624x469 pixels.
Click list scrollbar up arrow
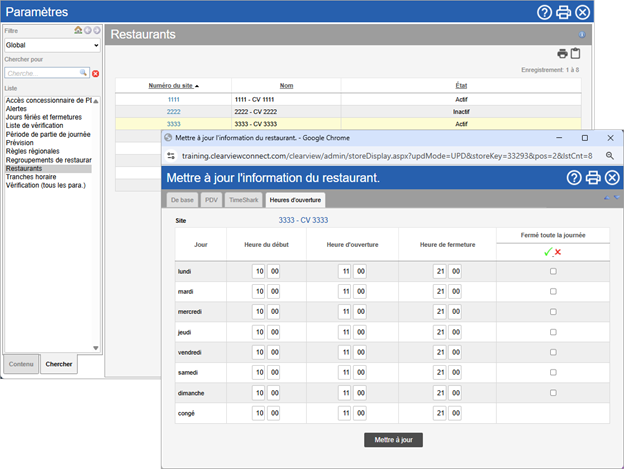point(96,101)
